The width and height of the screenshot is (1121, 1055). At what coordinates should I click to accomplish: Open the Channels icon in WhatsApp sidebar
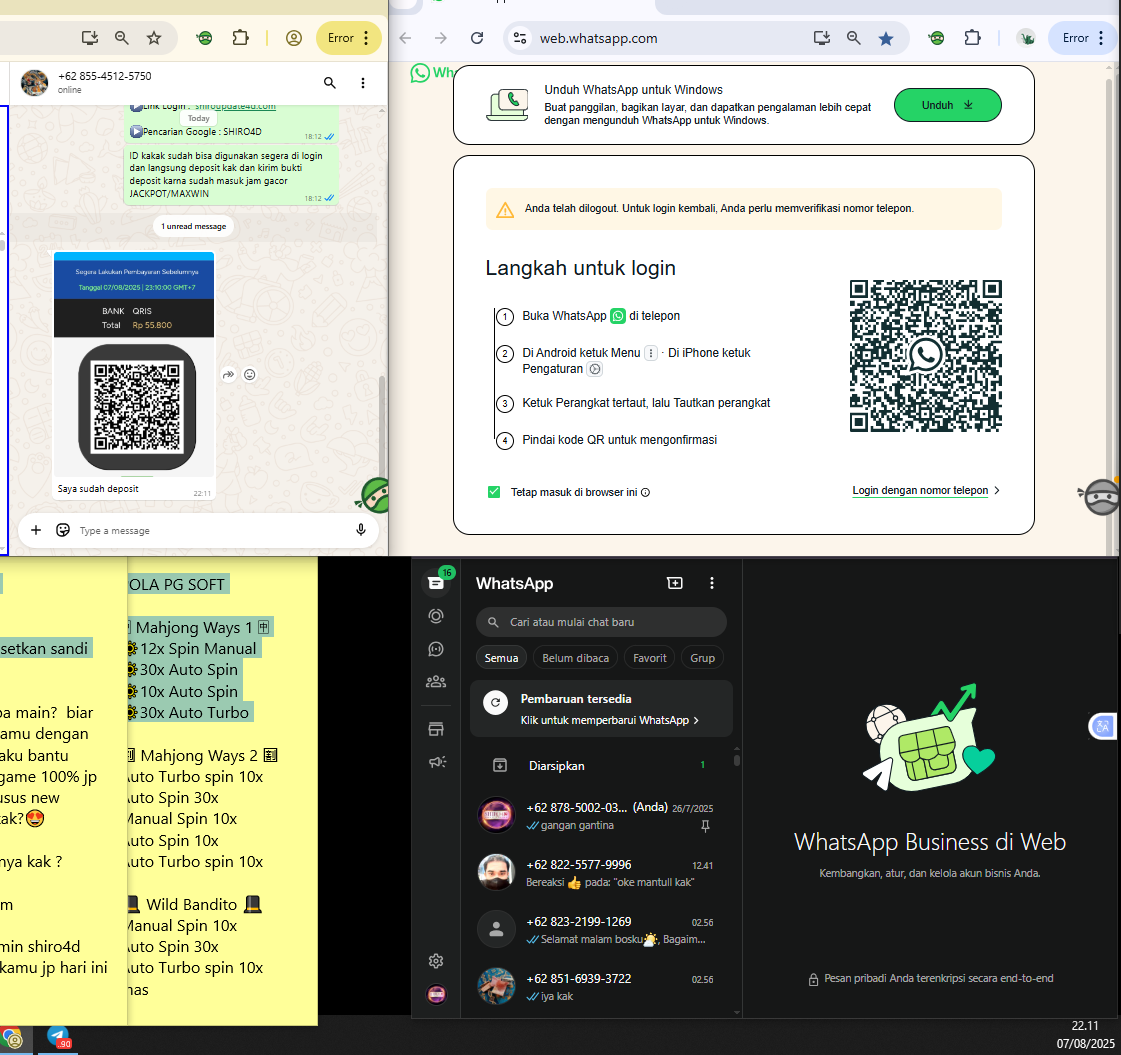pyautogui.click(x=436, y=649)
